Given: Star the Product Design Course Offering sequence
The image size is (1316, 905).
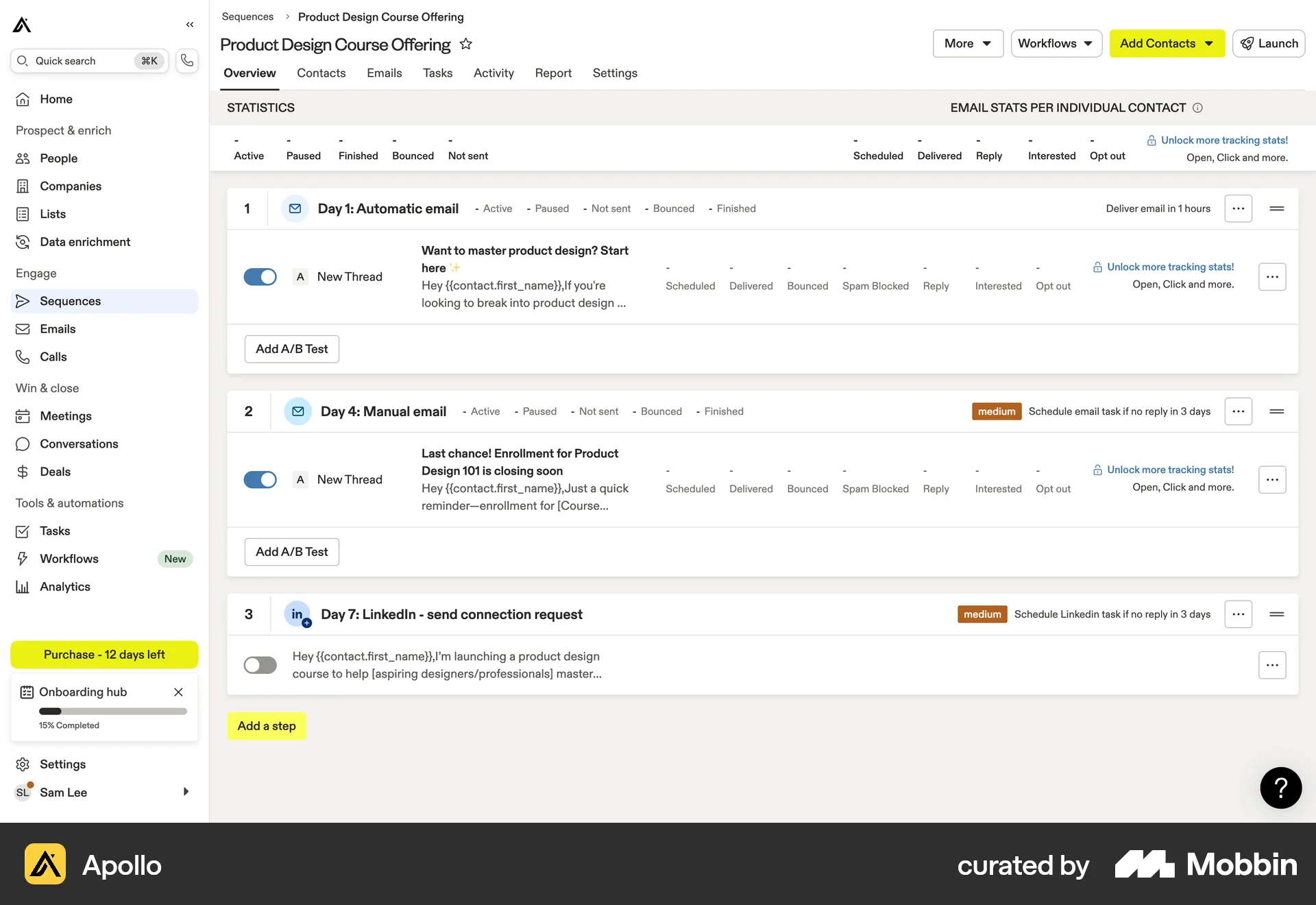Looking at the screenshot, I should [x=466, y=44].
